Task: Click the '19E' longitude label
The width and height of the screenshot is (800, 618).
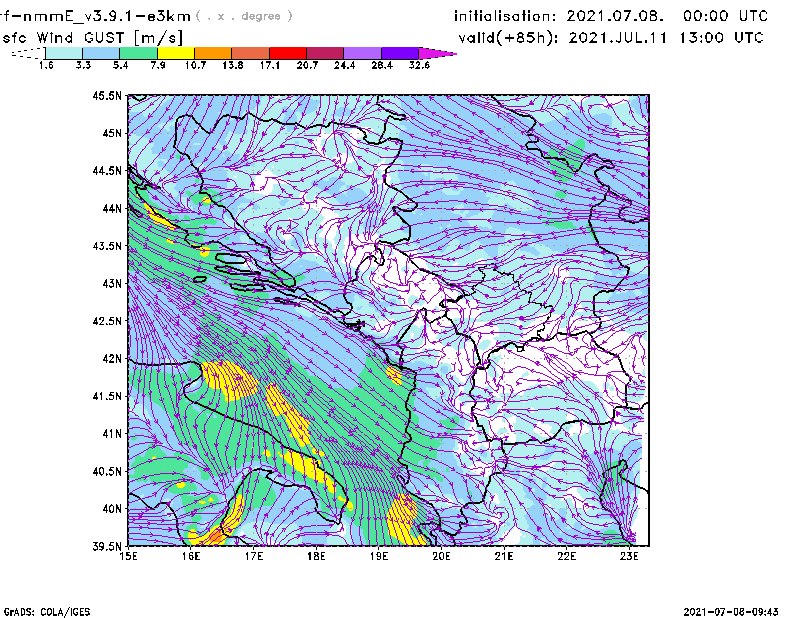Action: click(379, 556)
